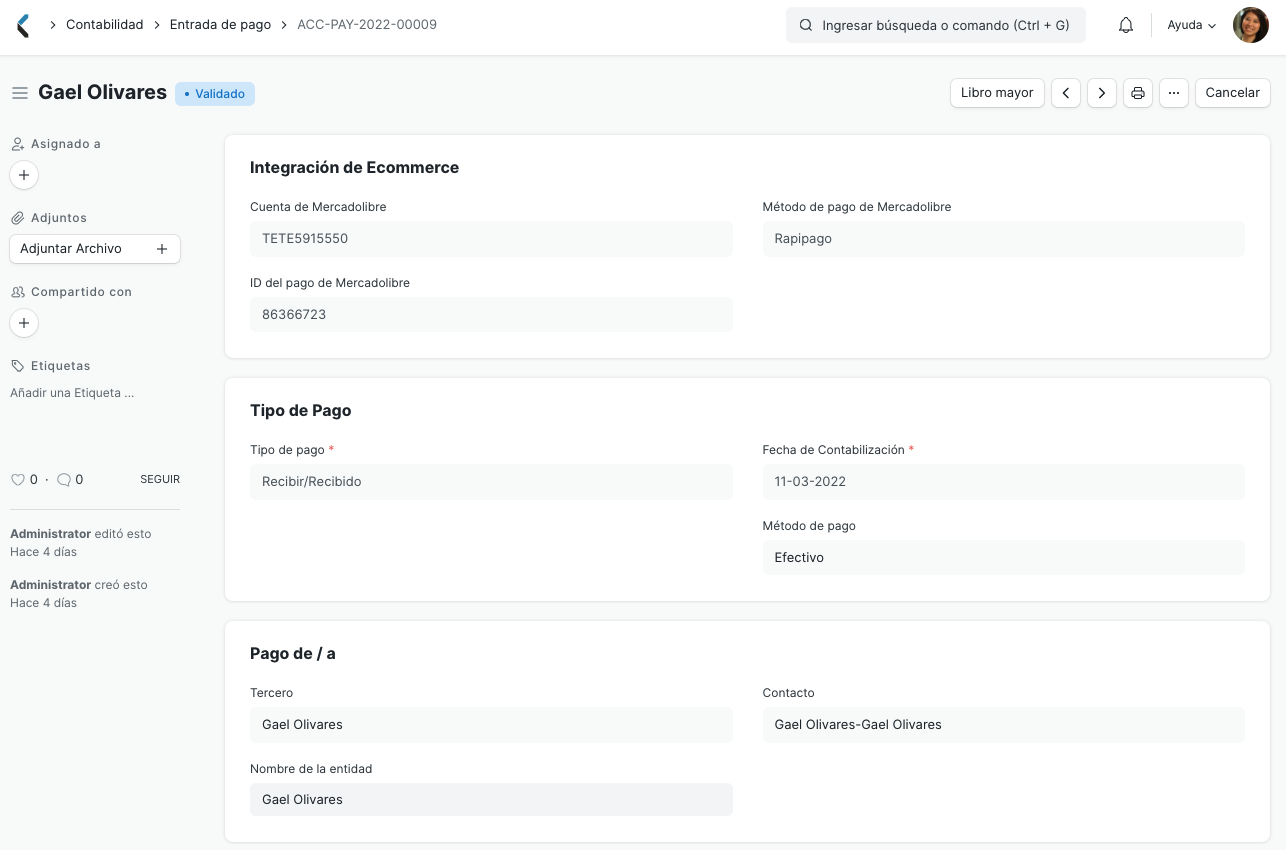Click the app logo home icon
This screenshot has width=1286, height=850.
[24, 25]
